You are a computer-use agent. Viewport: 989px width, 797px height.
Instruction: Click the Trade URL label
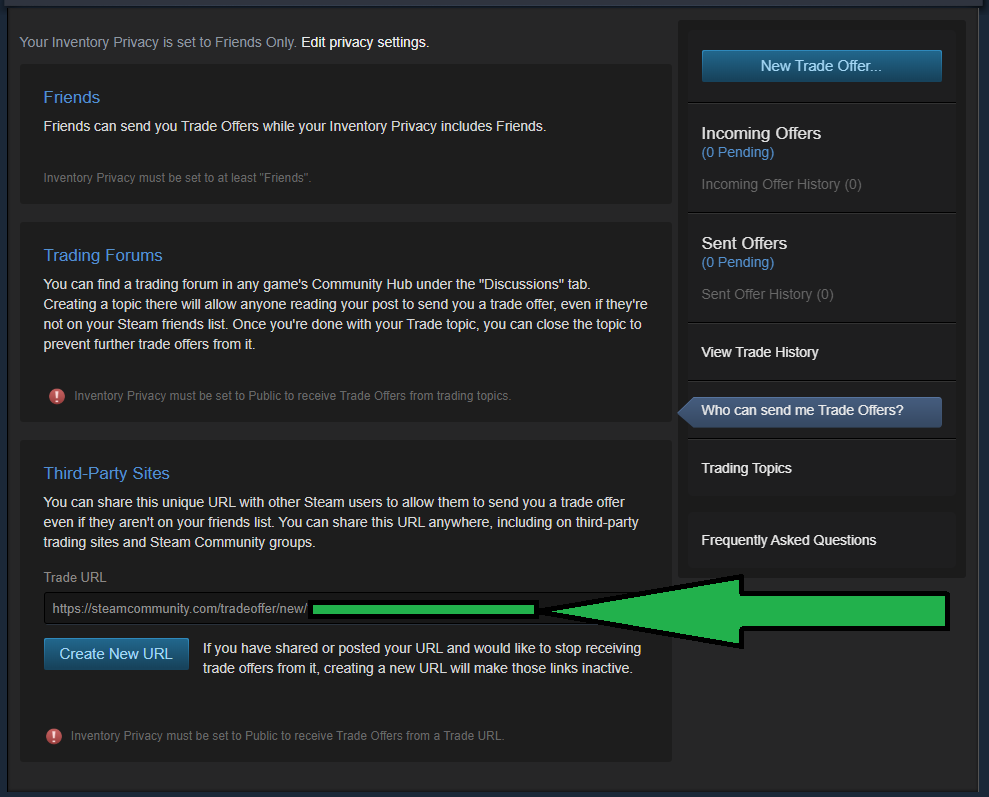tap(74, 578)
